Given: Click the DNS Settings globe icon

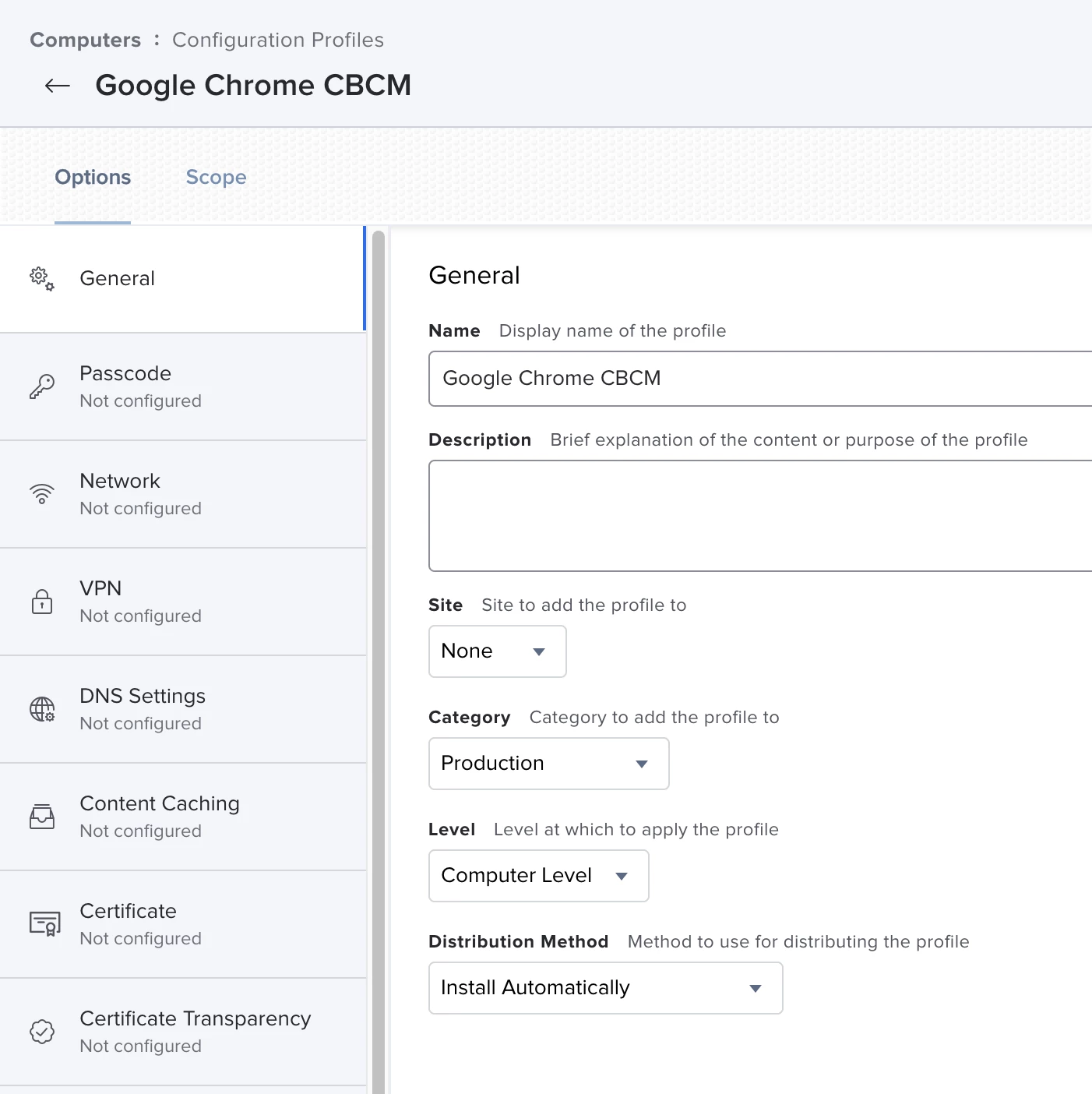Looking at the screenshot, I should click(x=42, y=709).
